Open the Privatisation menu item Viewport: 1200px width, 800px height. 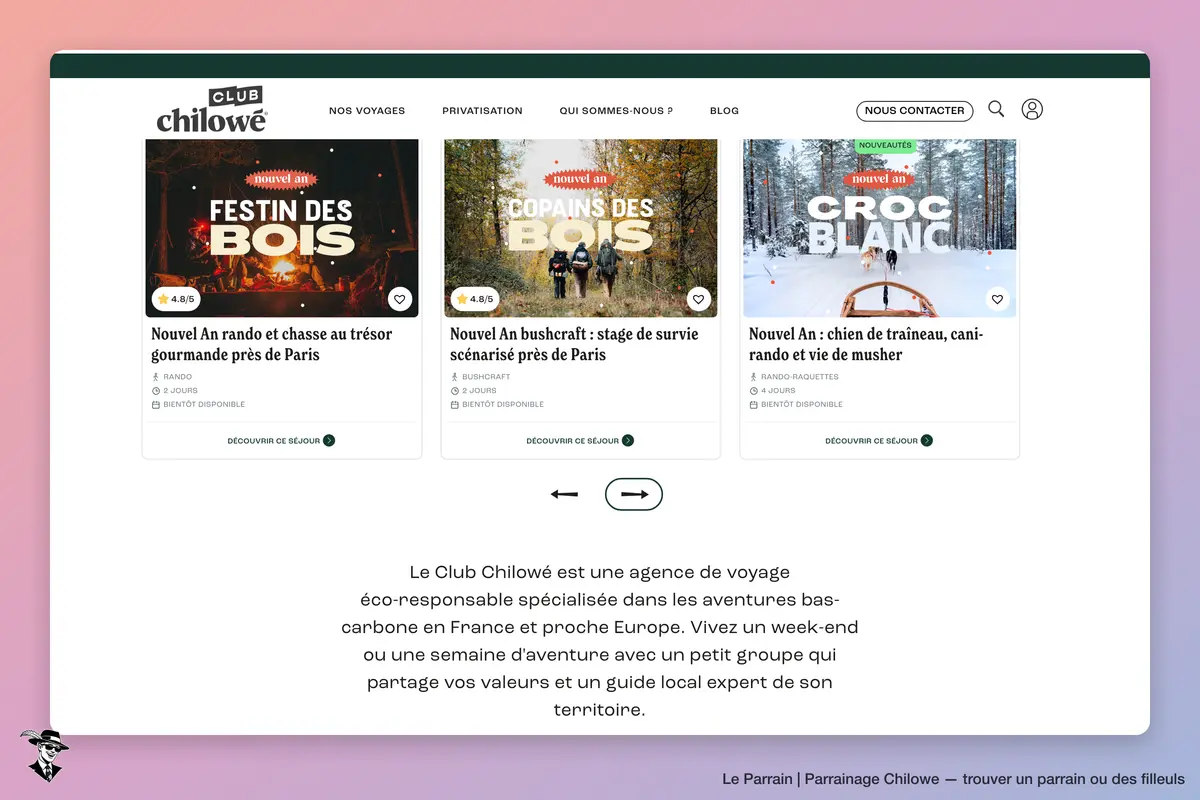click(482, 111)
